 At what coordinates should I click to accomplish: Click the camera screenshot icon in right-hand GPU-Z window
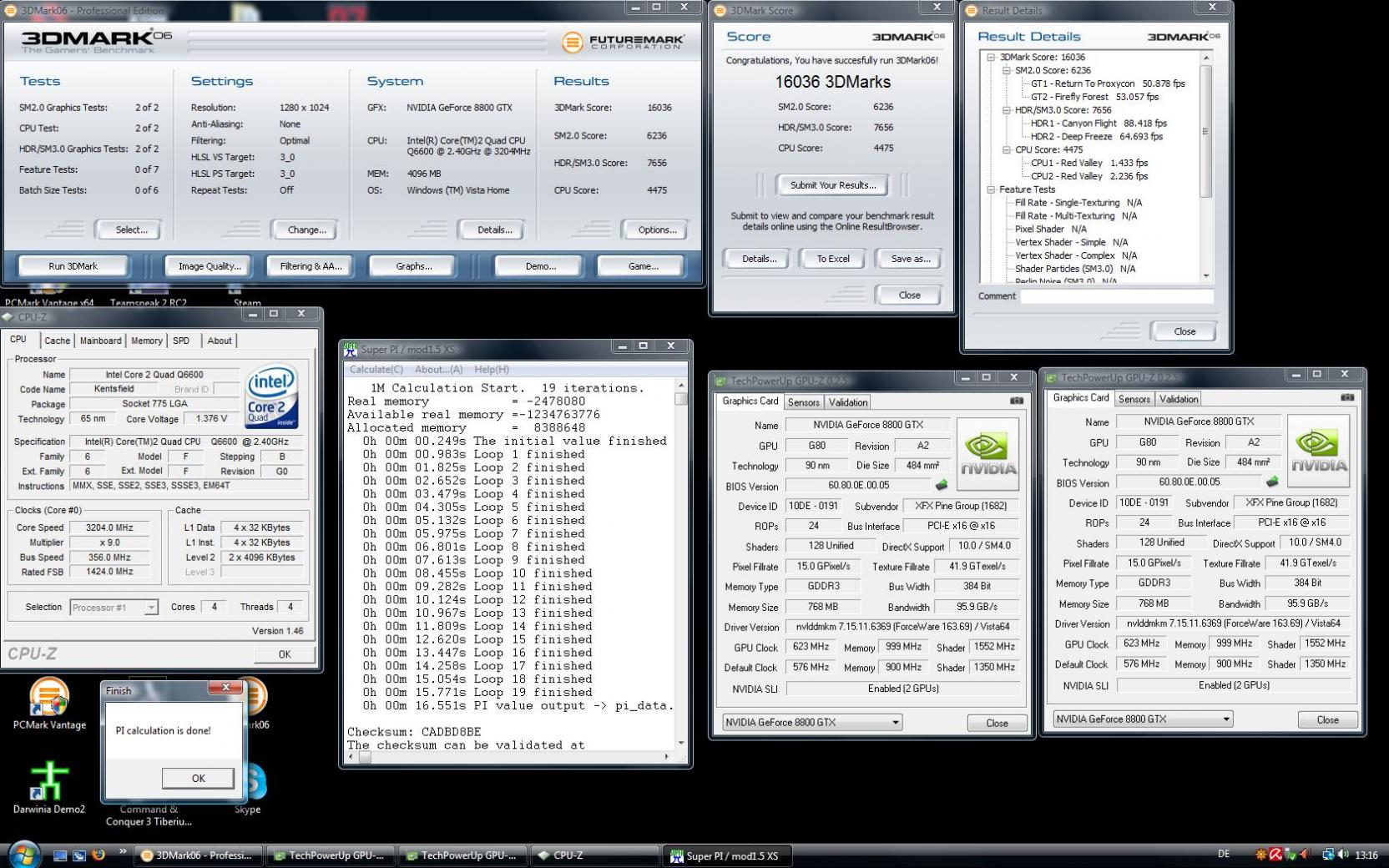click(x=1346, y=397)
